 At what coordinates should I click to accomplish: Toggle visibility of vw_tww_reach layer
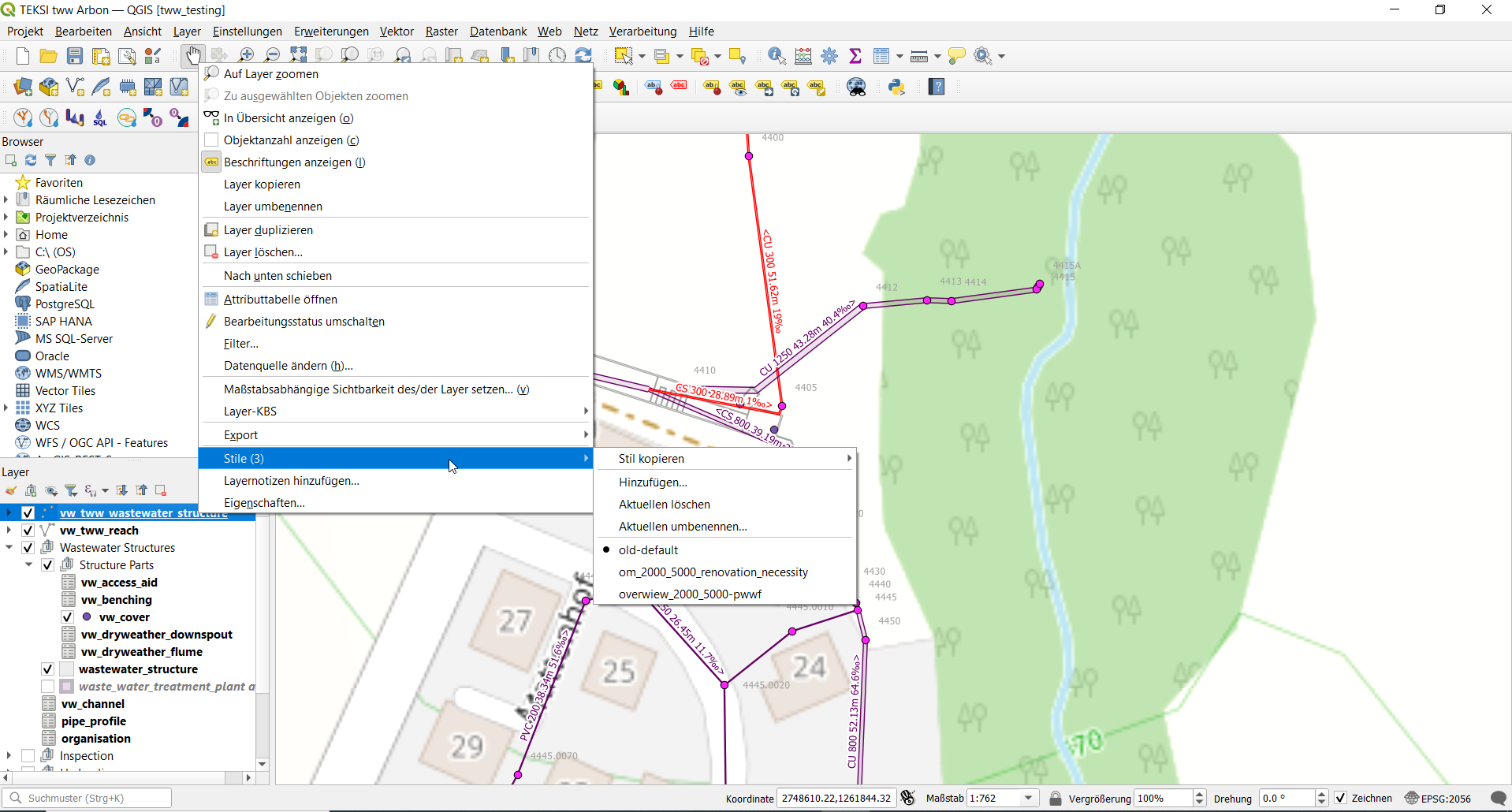(28, 531)
